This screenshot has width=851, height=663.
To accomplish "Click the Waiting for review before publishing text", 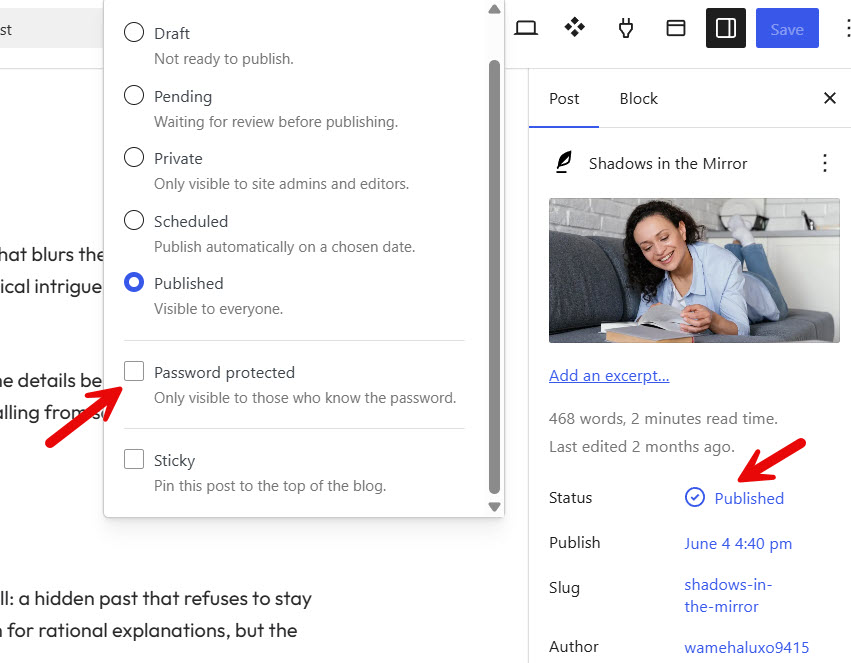I will (x=276, y=122).
